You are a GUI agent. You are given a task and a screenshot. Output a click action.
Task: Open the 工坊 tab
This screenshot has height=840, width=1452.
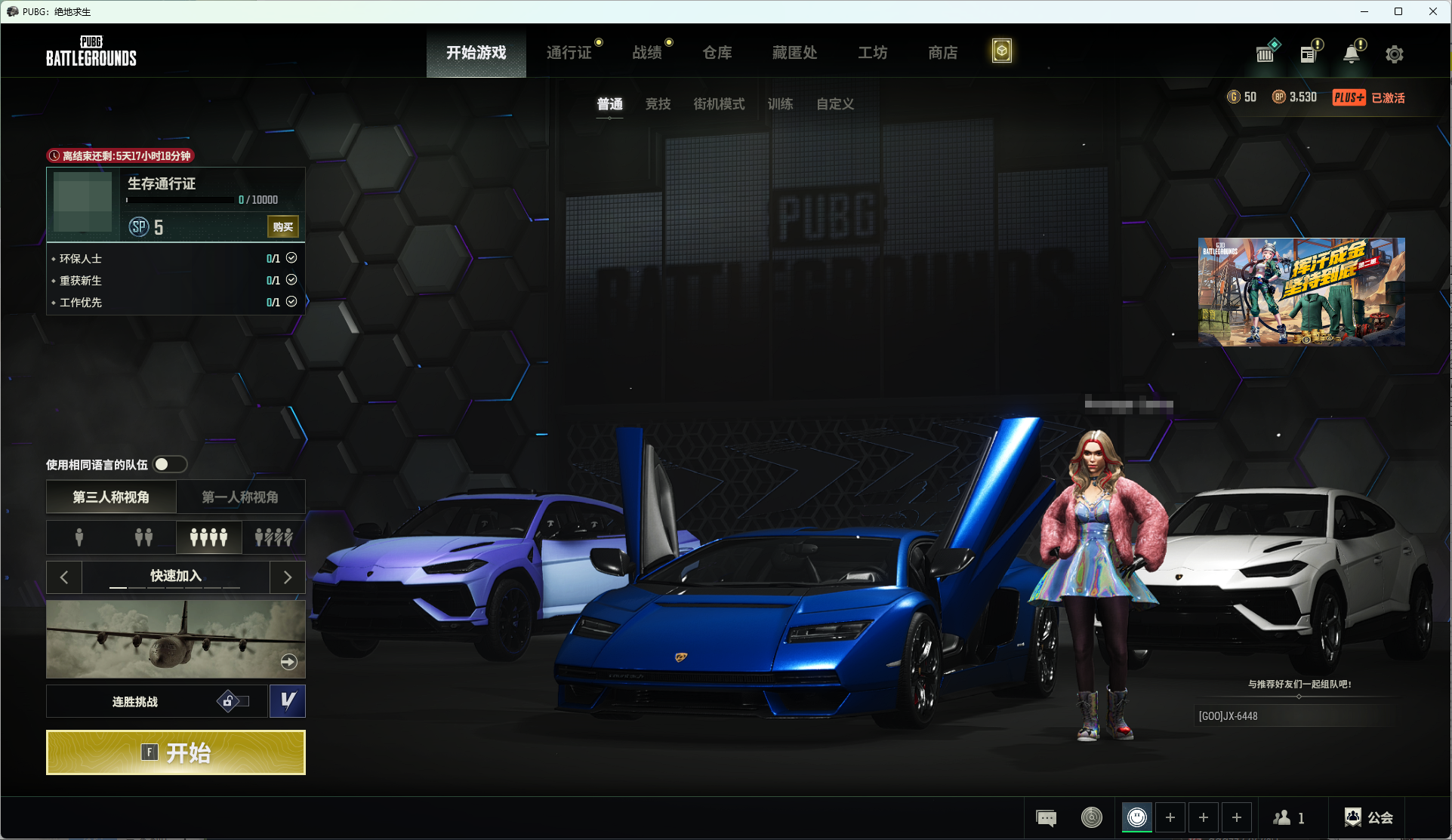(x=873, y=53)
